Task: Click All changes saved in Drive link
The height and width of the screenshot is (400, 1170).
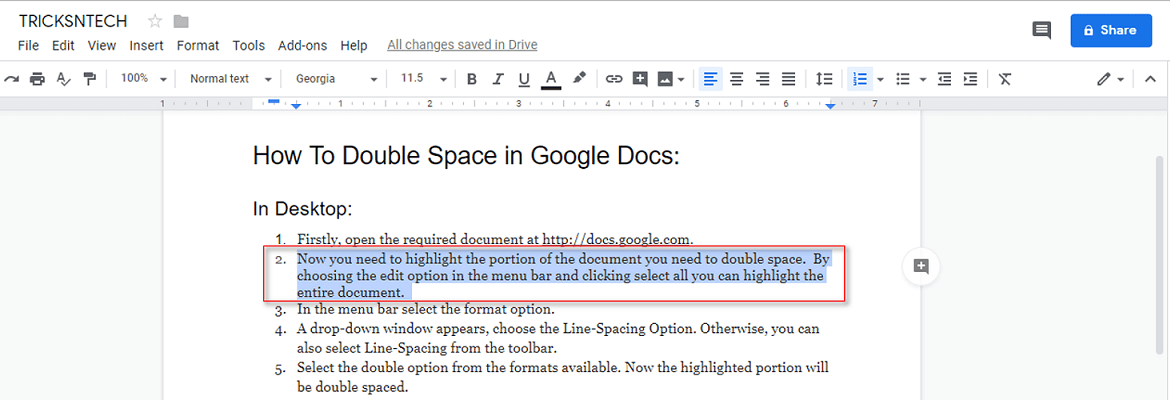Action: 462,46
